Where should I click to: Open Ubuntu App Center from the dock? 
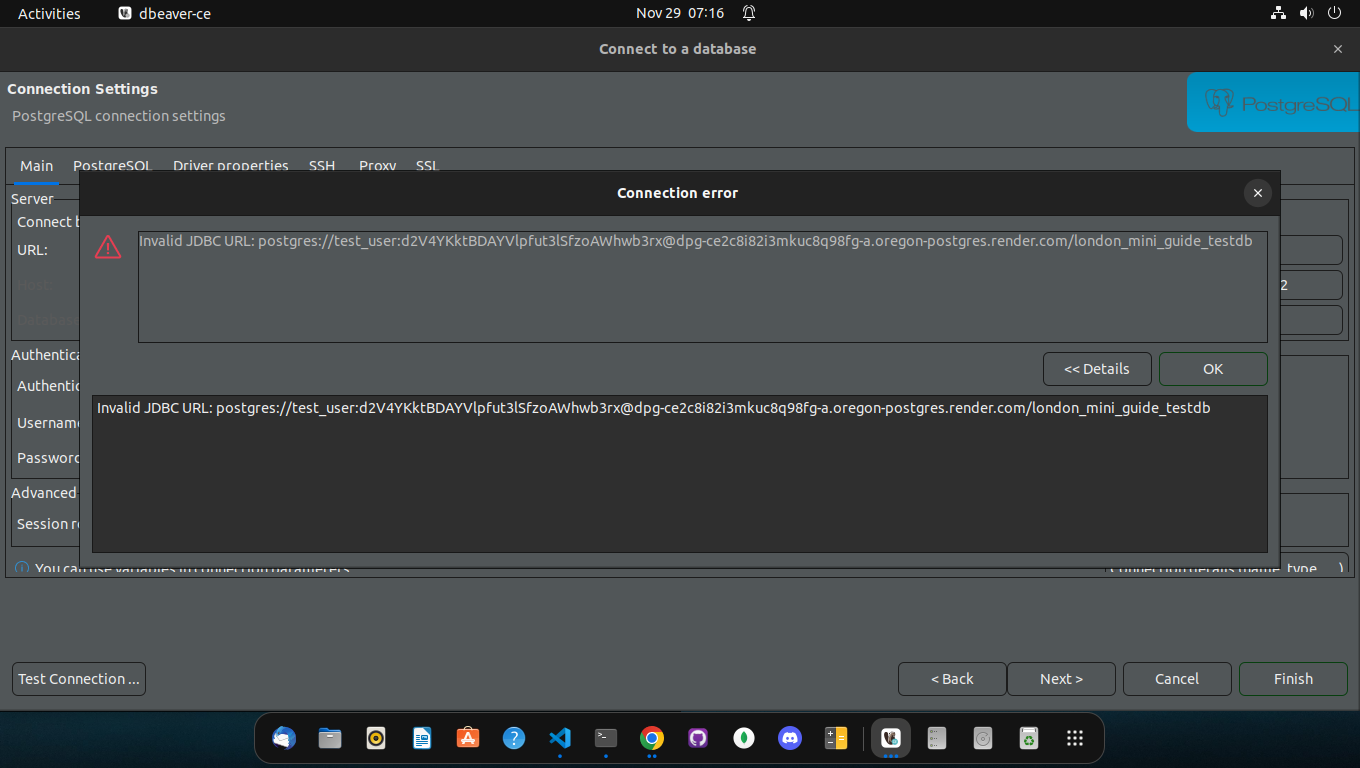click(468, 738)
